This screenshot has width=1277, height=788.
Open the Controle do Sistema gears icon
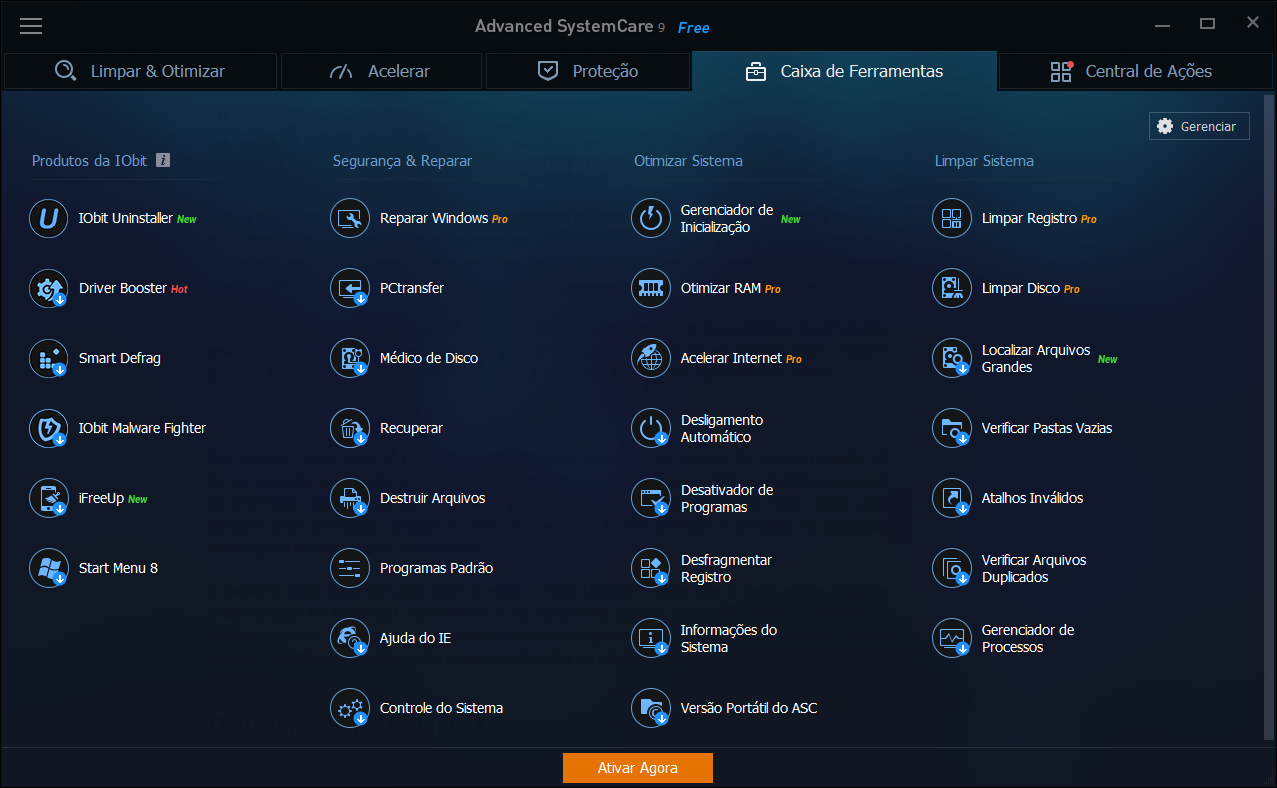click(x=350, y=708)
